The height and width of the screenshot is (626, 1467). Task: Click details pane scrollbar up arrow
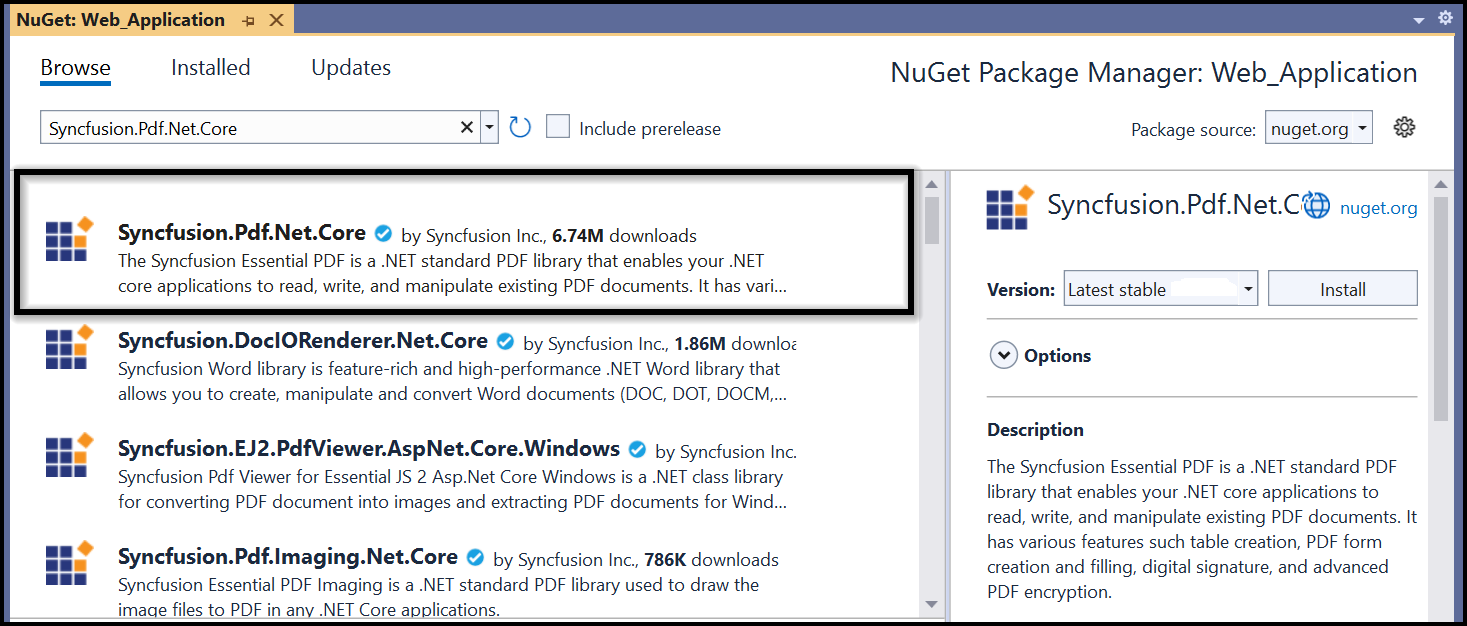(1440, 185)
